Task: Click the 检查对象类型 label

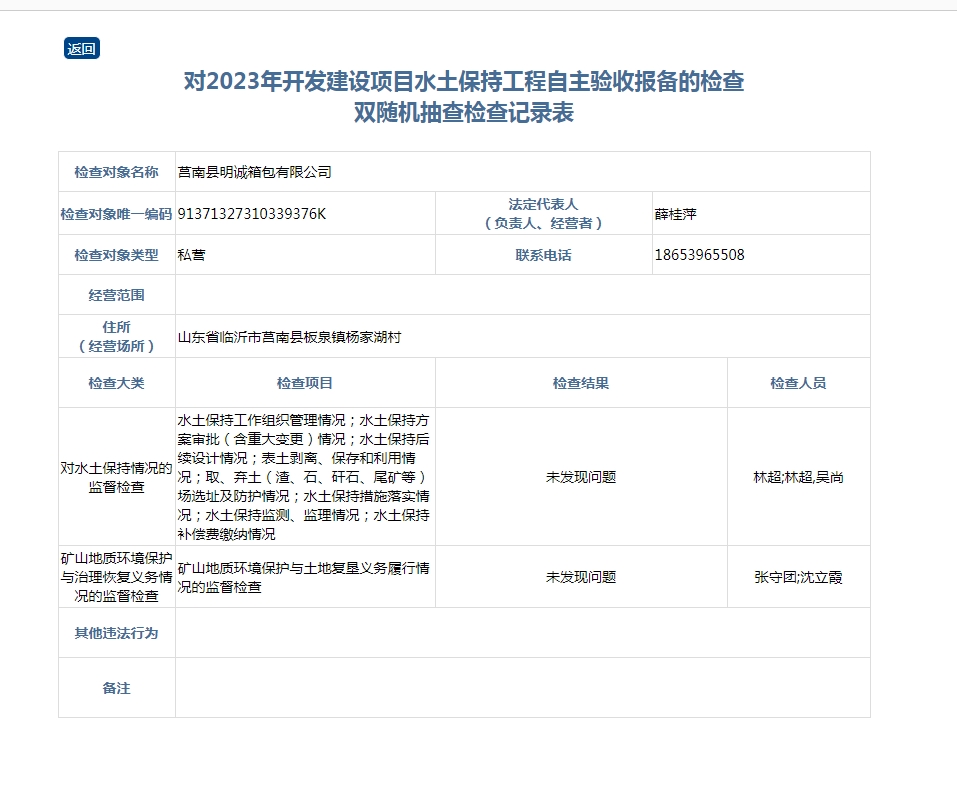Action: click(x=117, y=255)
